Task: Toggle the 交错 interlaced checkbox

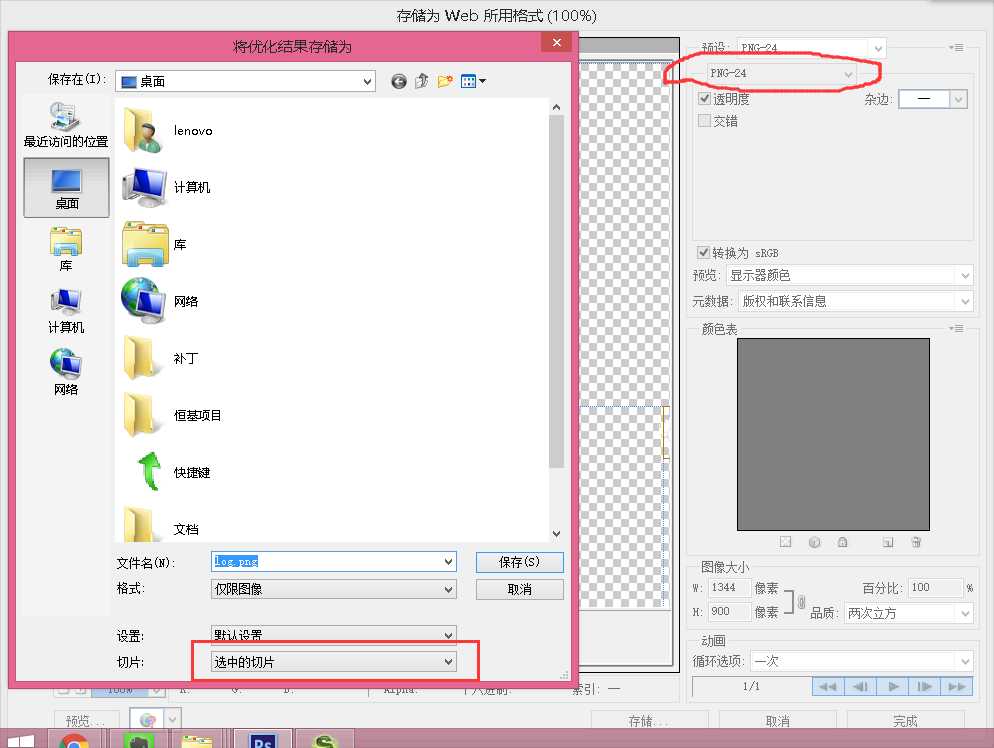Action: (x=704, y=120)
